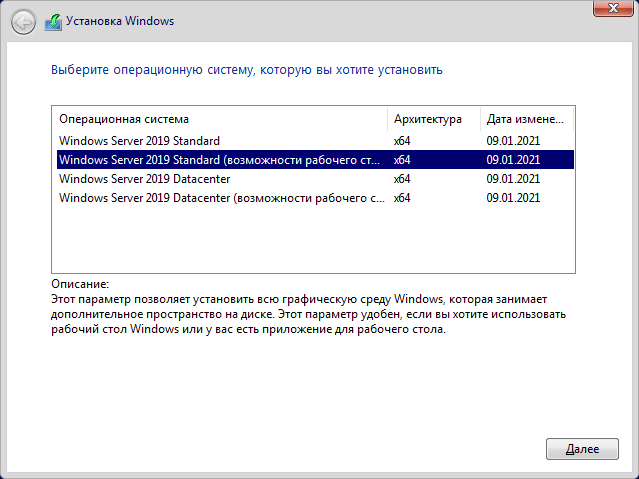The height and width of the screenshot is (479, 639).
Task: Click 09.01.2021 date in Datacenter core row
Action: tap(513, 179)
